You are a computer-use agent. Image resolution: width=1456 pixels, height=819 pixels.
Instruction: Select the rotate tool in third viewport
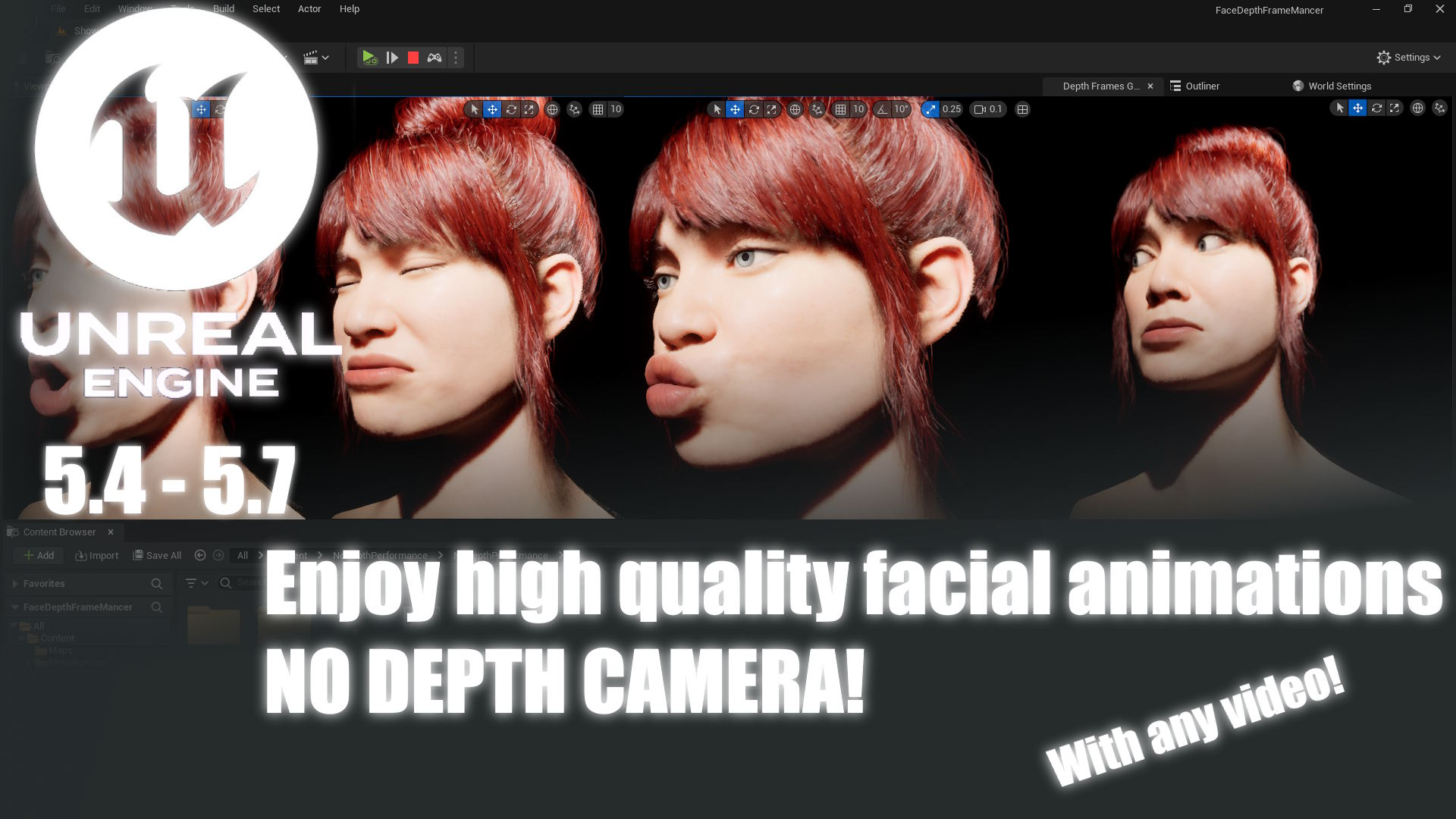(x=754, y=109)
